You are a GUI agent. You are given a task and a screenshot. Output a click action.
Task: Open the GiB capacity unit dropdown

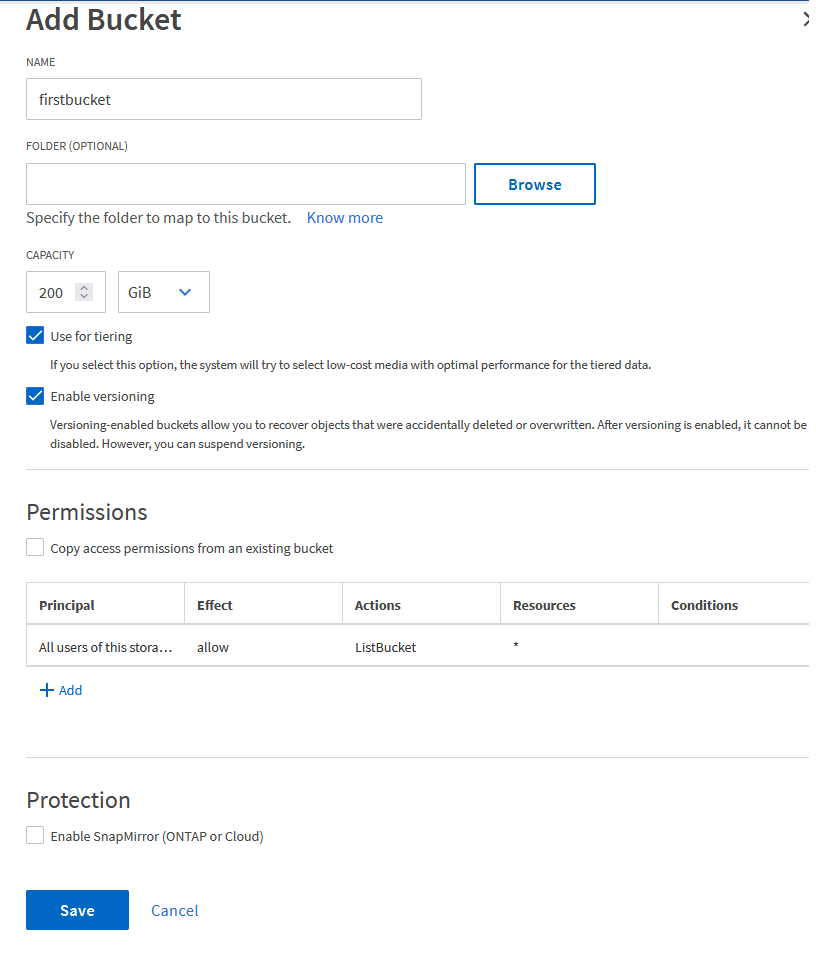(164, 292)
